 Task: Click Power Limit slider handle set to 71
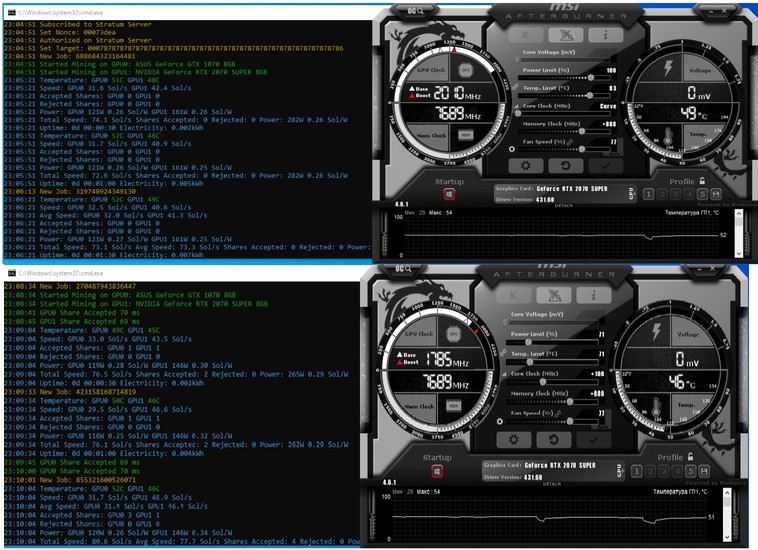528,342
